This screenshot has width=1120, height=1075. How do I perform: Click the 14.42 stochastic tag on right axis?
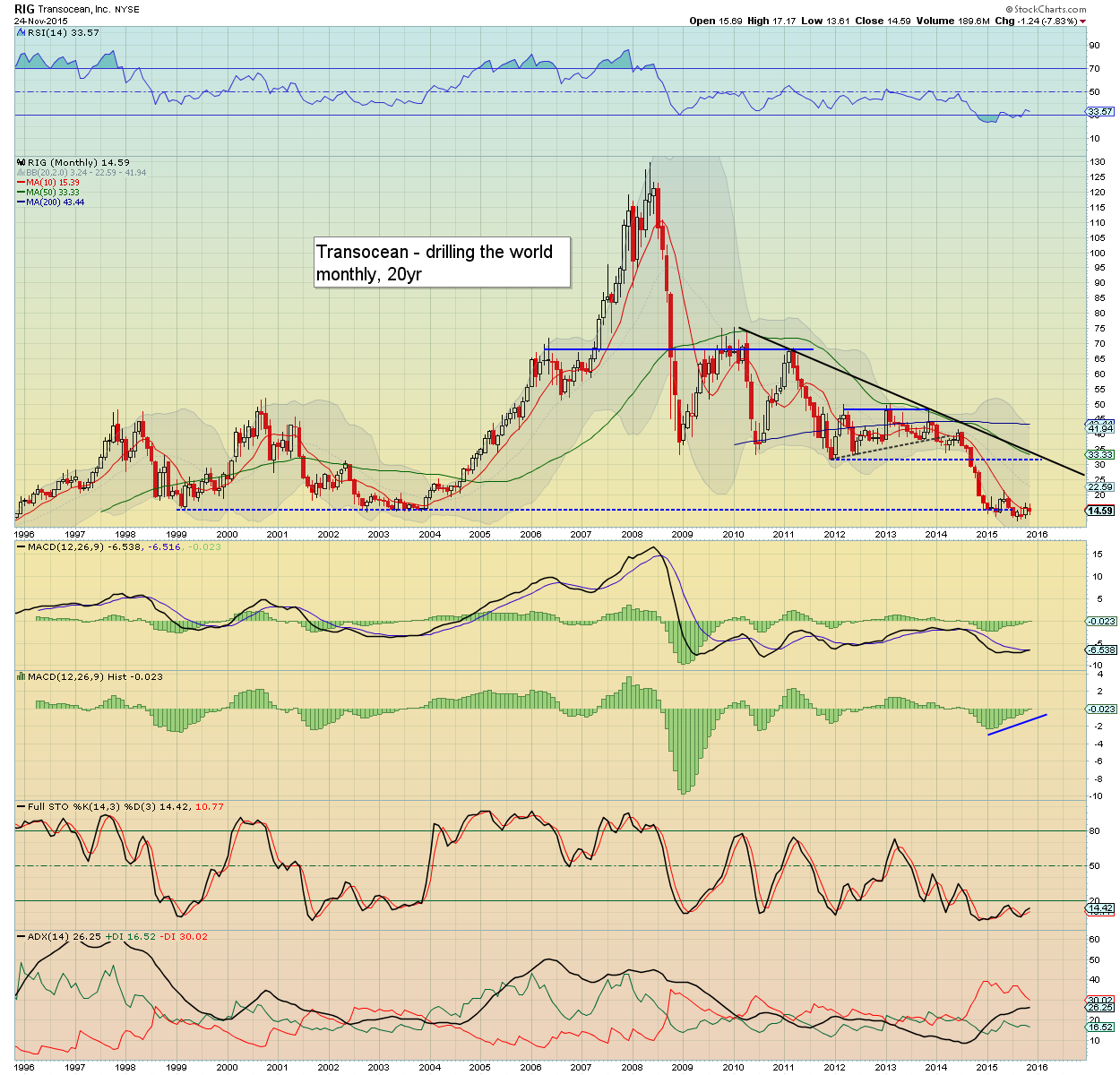(x=1100, y=907)
